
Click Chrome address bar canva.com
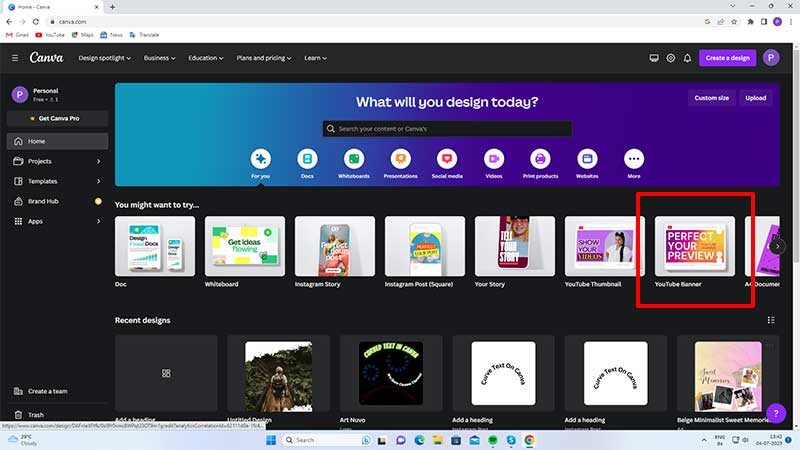375,21
